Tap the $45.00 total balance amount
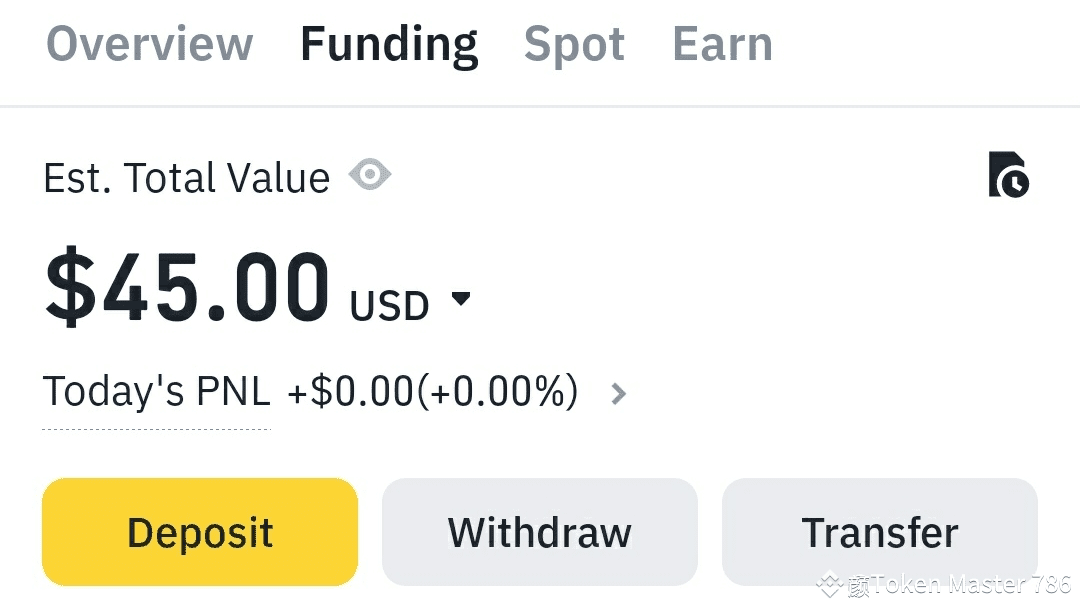The image size is (1080, 607). click(x=188, y=288)
